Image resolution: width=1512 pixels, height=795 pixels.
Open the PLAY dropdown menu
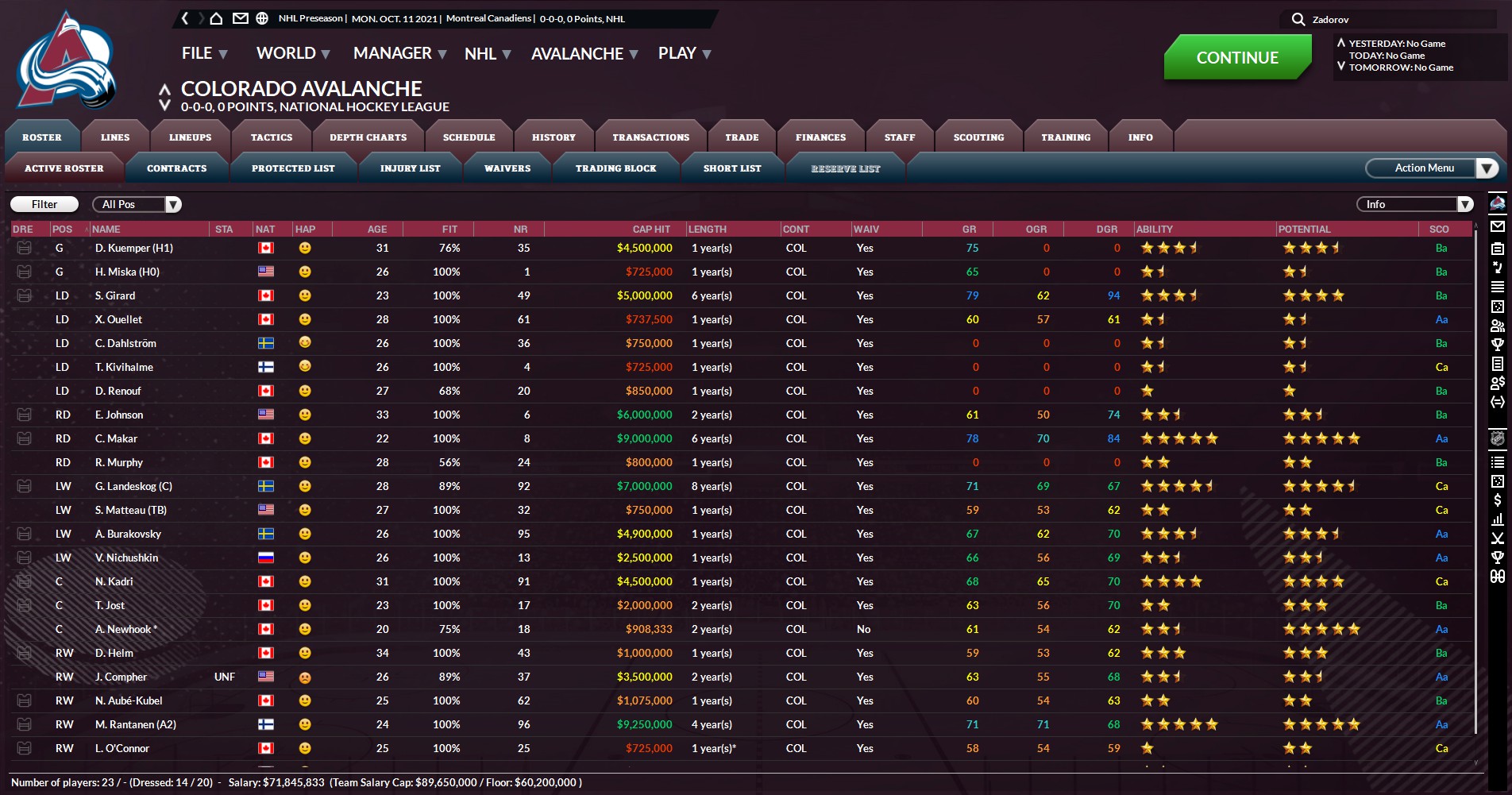(685, 53)
